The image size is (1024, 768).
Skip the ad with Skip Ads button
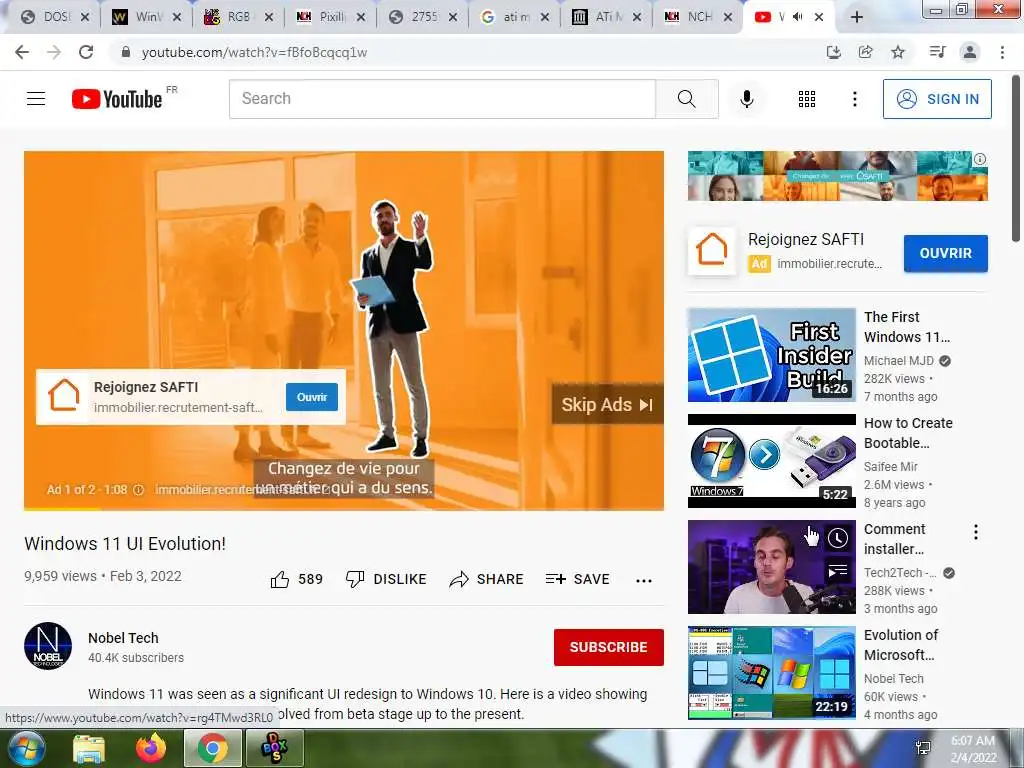607,404
